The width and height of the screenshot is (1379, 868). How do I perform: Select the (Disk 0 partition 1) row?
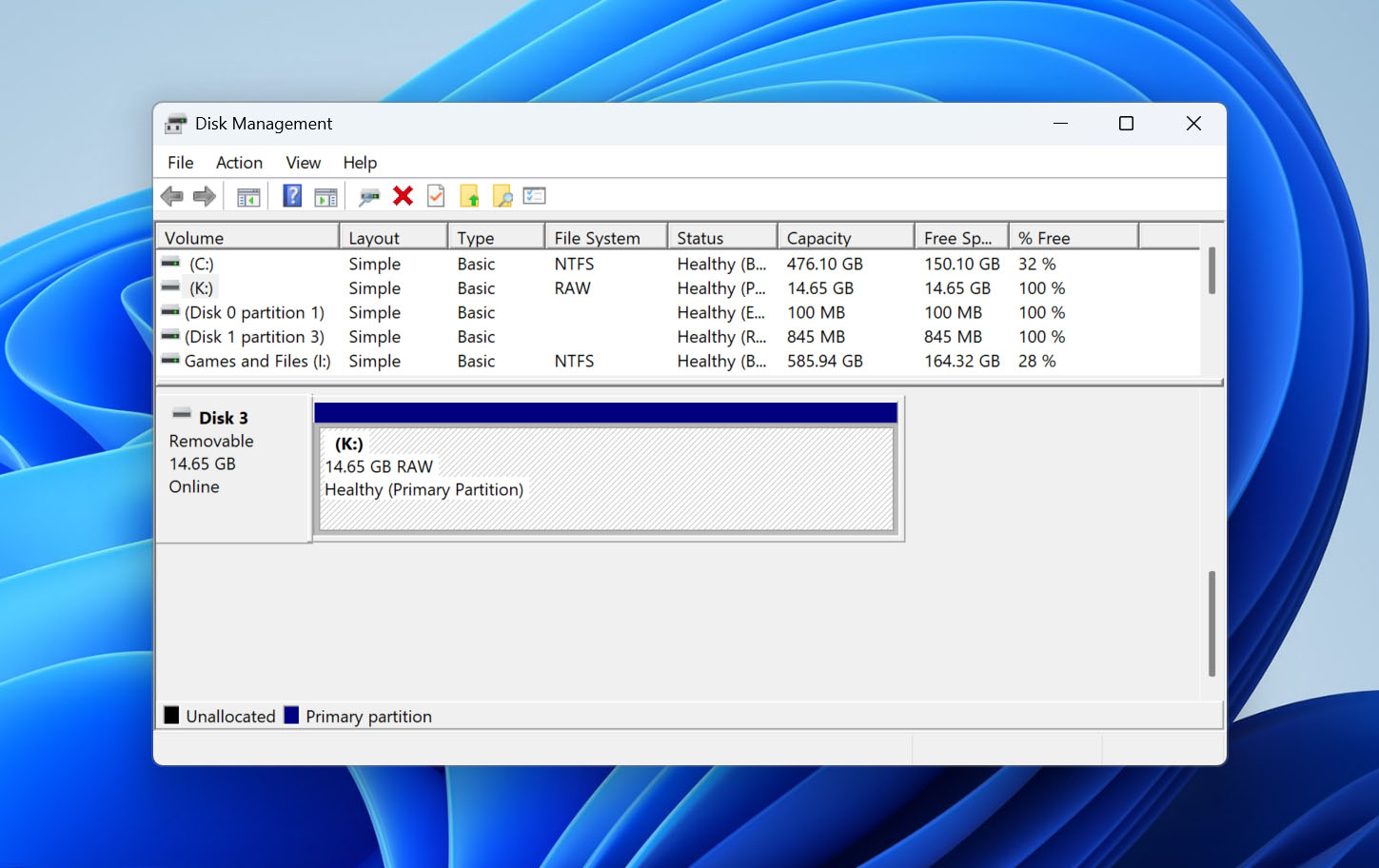[679, 312]
